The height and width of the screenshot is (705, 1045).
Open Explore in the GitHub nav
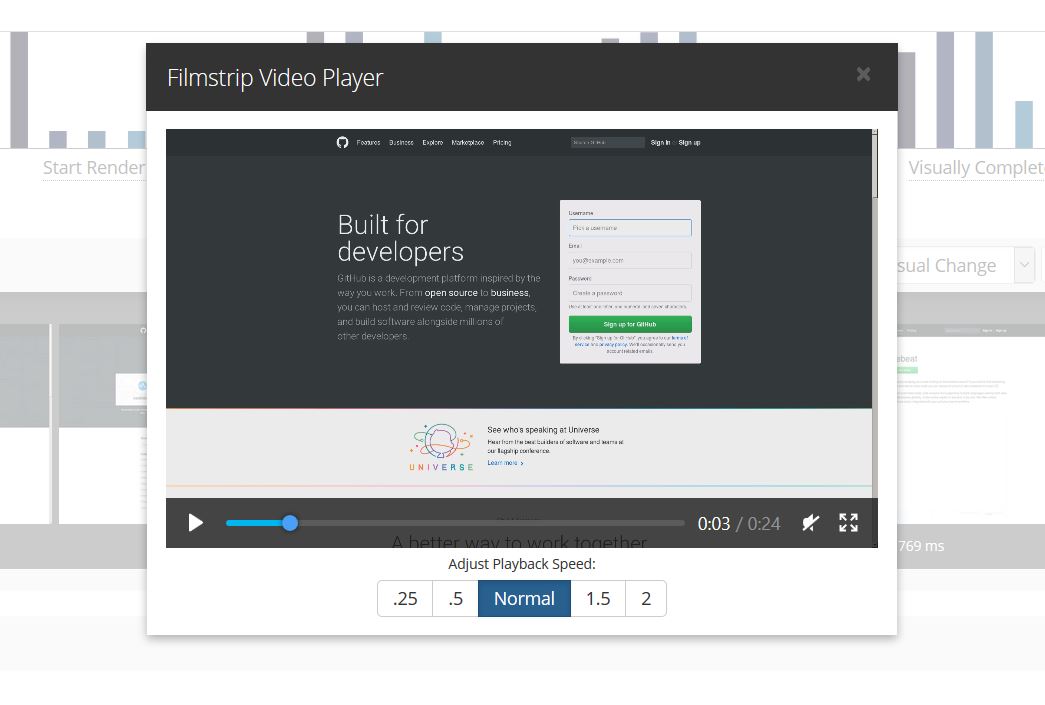433,143
